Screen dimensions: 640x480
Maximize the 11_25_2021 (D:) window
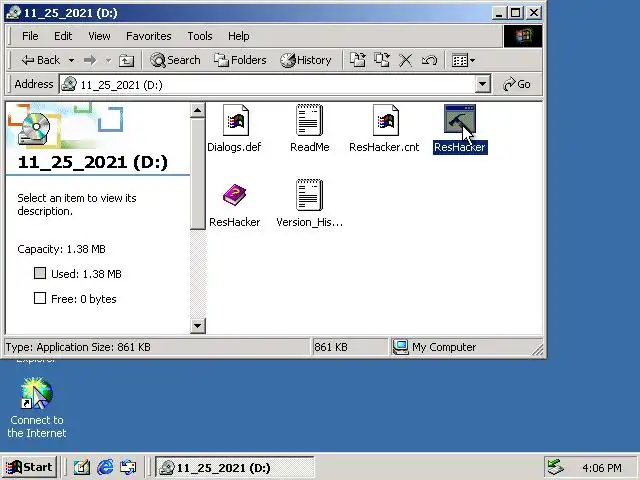pyautogui.click(x=516, y=13)
